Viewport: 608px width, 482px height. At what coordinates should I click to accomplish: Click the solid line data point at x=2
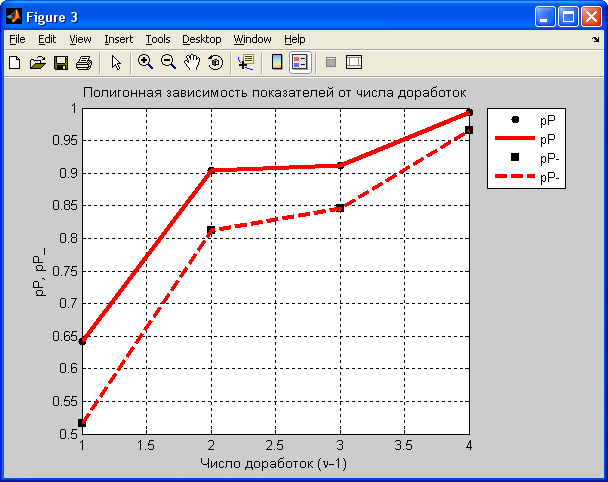pyautogui.click(x=211, y=170)
